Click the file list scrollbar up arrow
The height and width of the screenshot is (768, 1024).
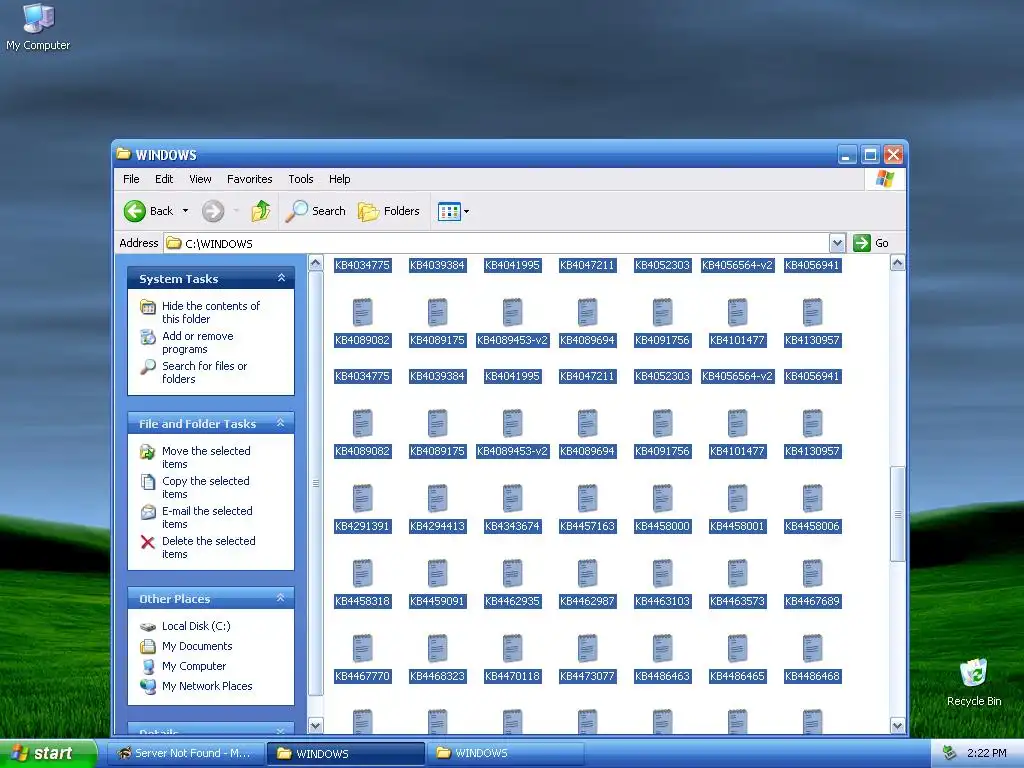click(897, 263)
